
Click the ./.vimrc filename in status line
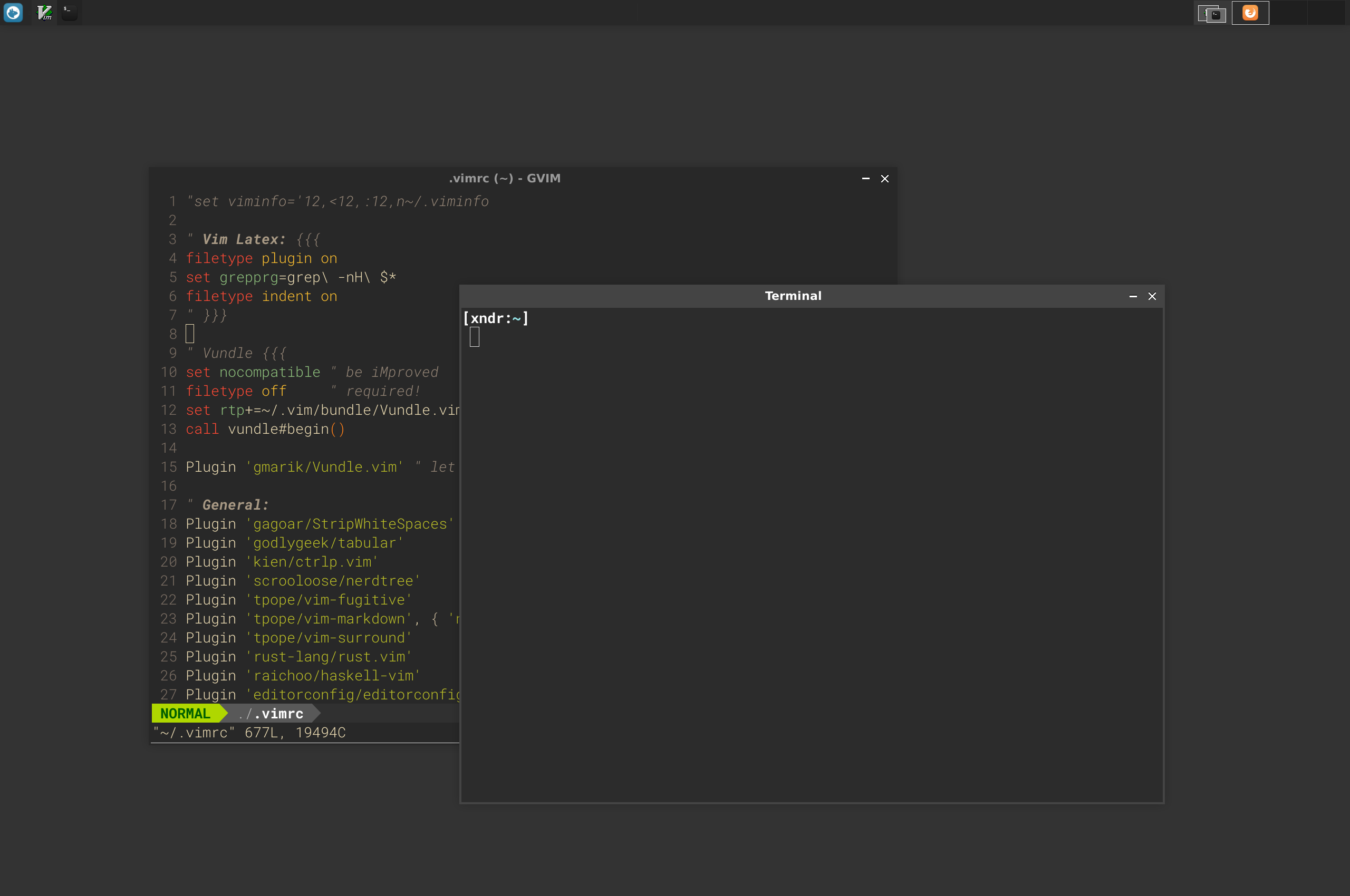271,713
